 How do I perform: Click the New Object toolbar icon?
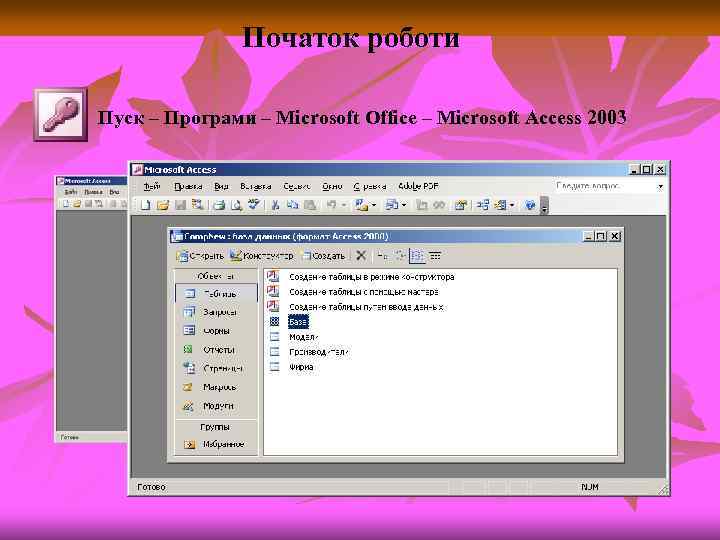[x=500, y=205]
